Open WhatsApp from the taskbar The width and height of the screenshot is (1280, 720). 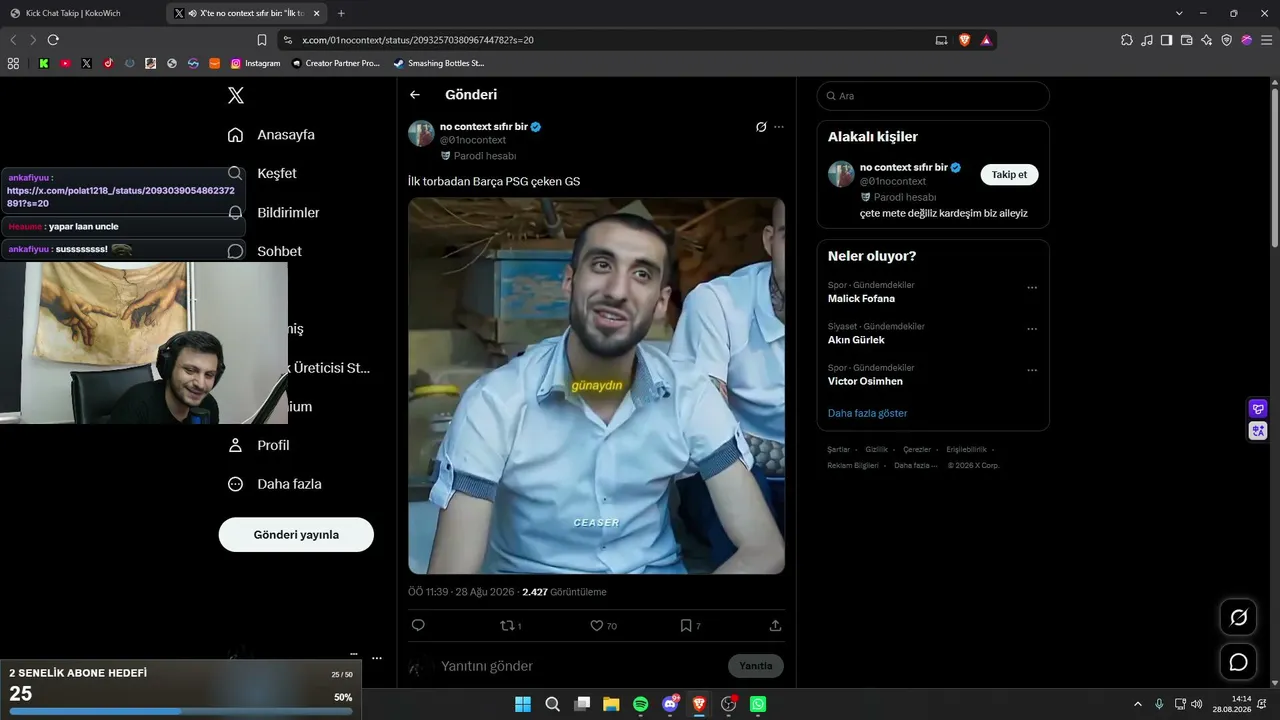(x=758, y=704)
